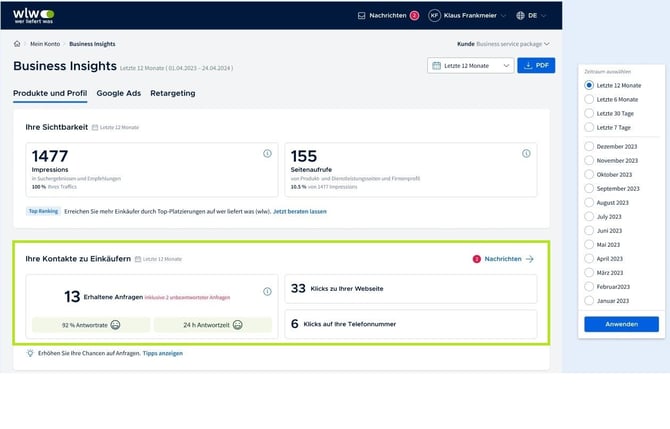
Task: Click the Zeitraum auswählen heading
Action: (x=608, y=72)
